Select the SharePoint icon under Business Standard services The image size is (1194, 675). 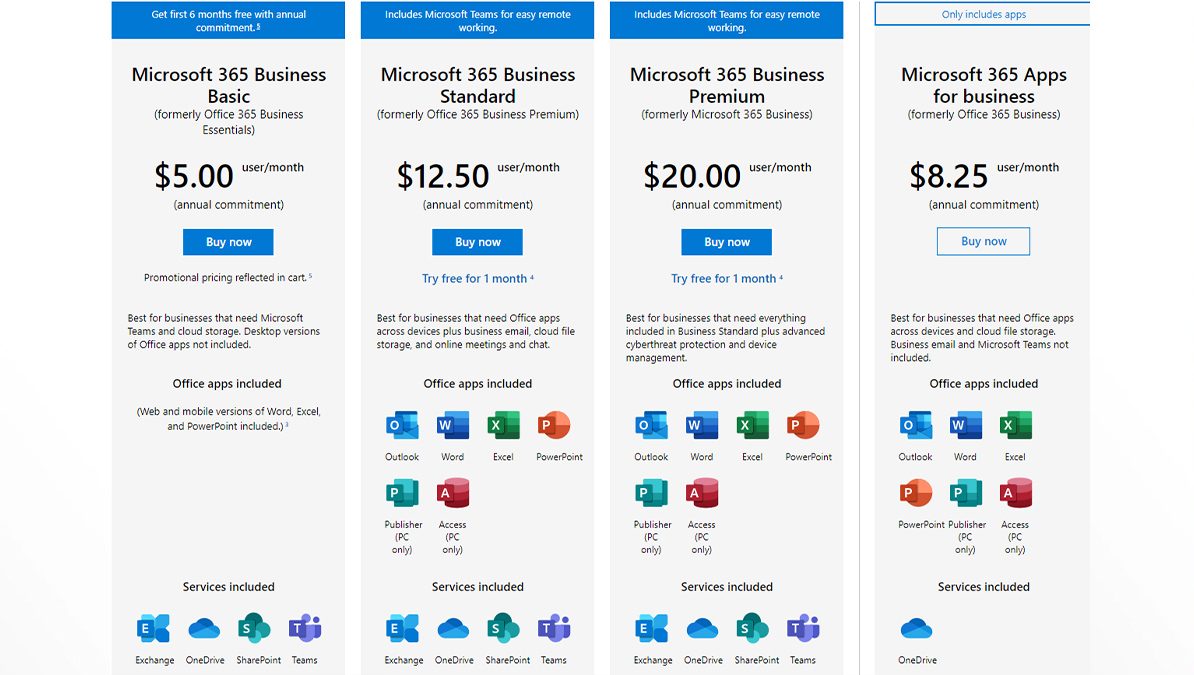(x=504, y=628)
